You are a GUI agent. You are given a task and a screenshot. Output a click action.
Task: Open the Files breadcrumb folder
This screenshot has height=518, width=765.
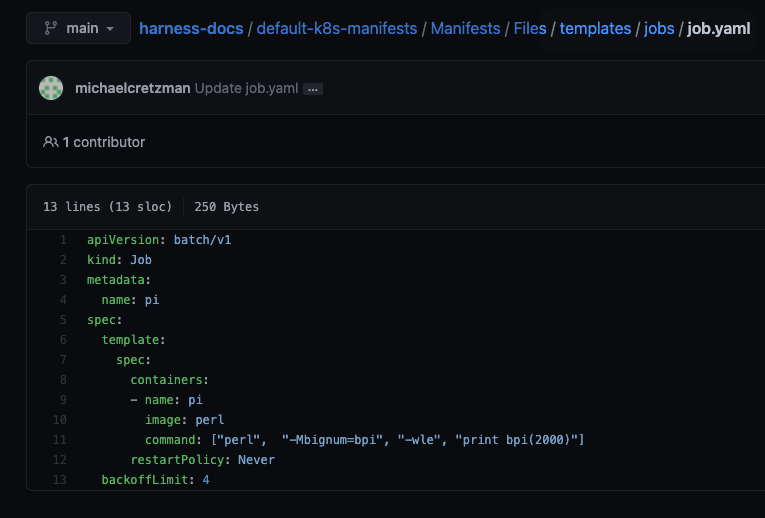click(530, 28)
